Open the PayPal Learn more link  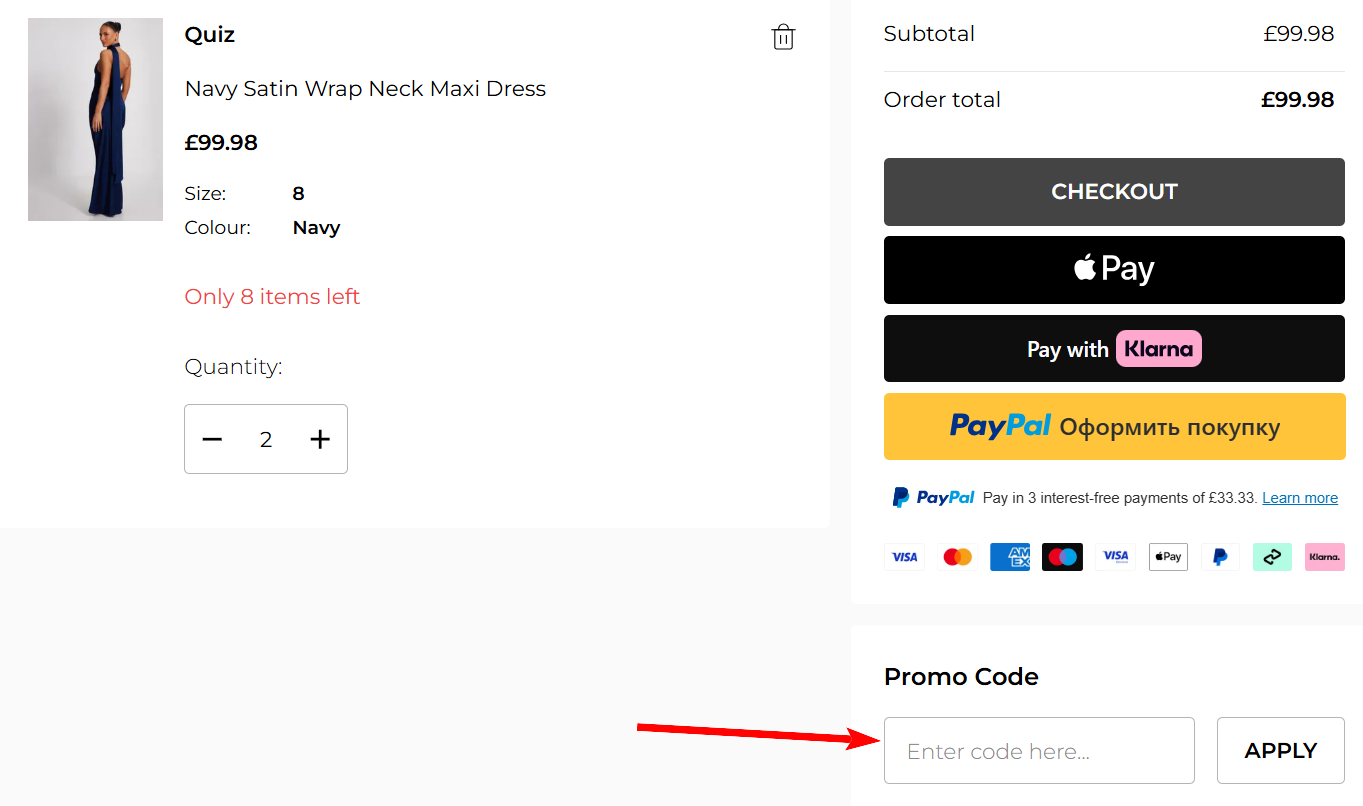tap(1299, 498)
